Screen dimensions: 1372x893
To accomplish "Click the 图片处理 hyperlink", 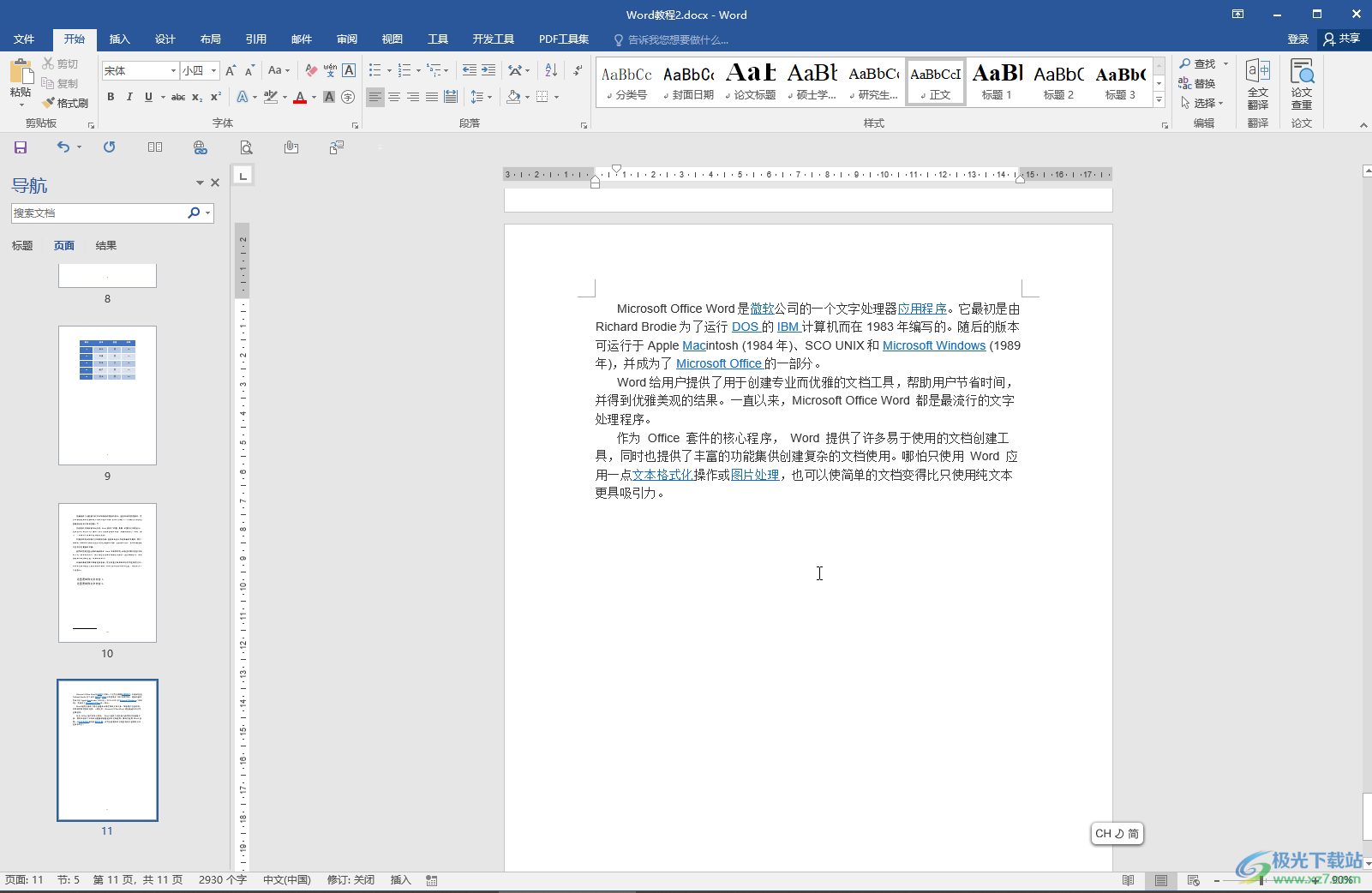I will click(755, 475).
